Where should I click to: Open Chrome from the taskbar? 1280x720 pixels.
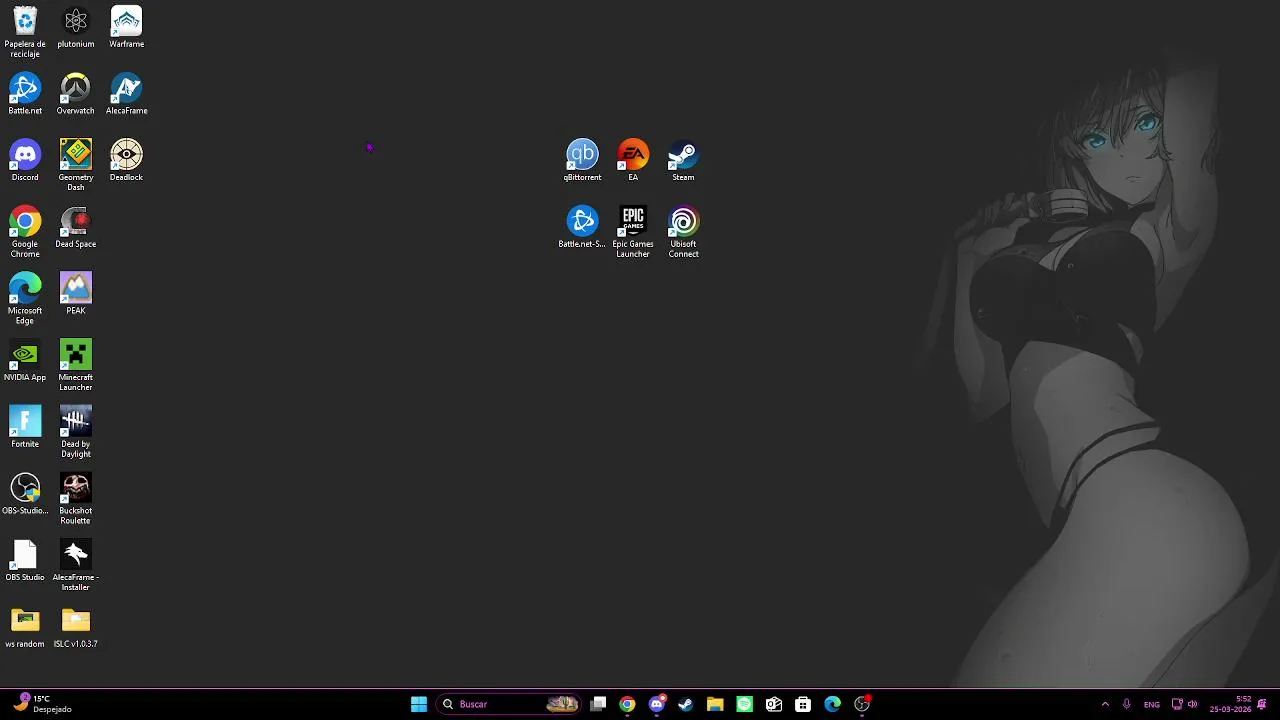click(627, 704)
